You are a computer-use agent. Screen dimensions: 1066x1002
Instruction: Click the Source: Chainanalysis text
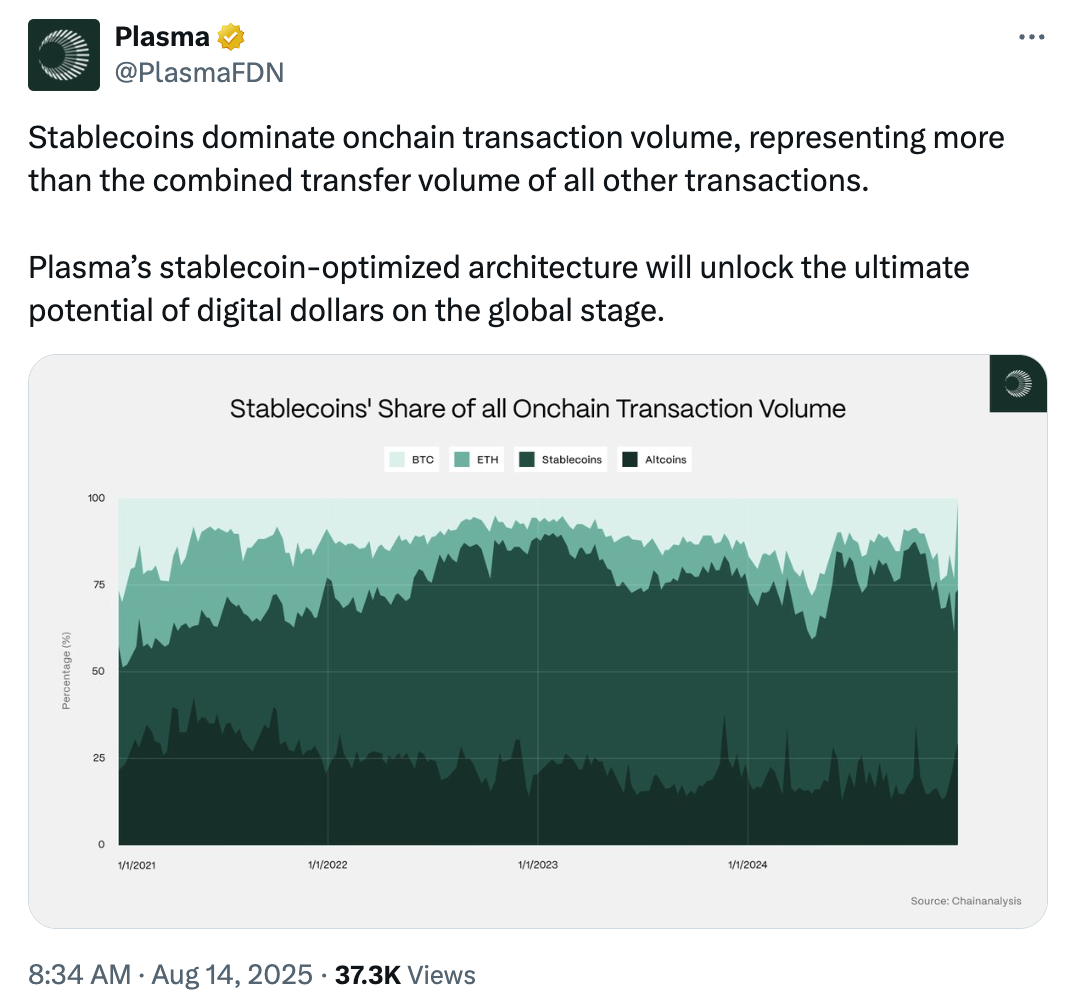click(x=965, y=901)
